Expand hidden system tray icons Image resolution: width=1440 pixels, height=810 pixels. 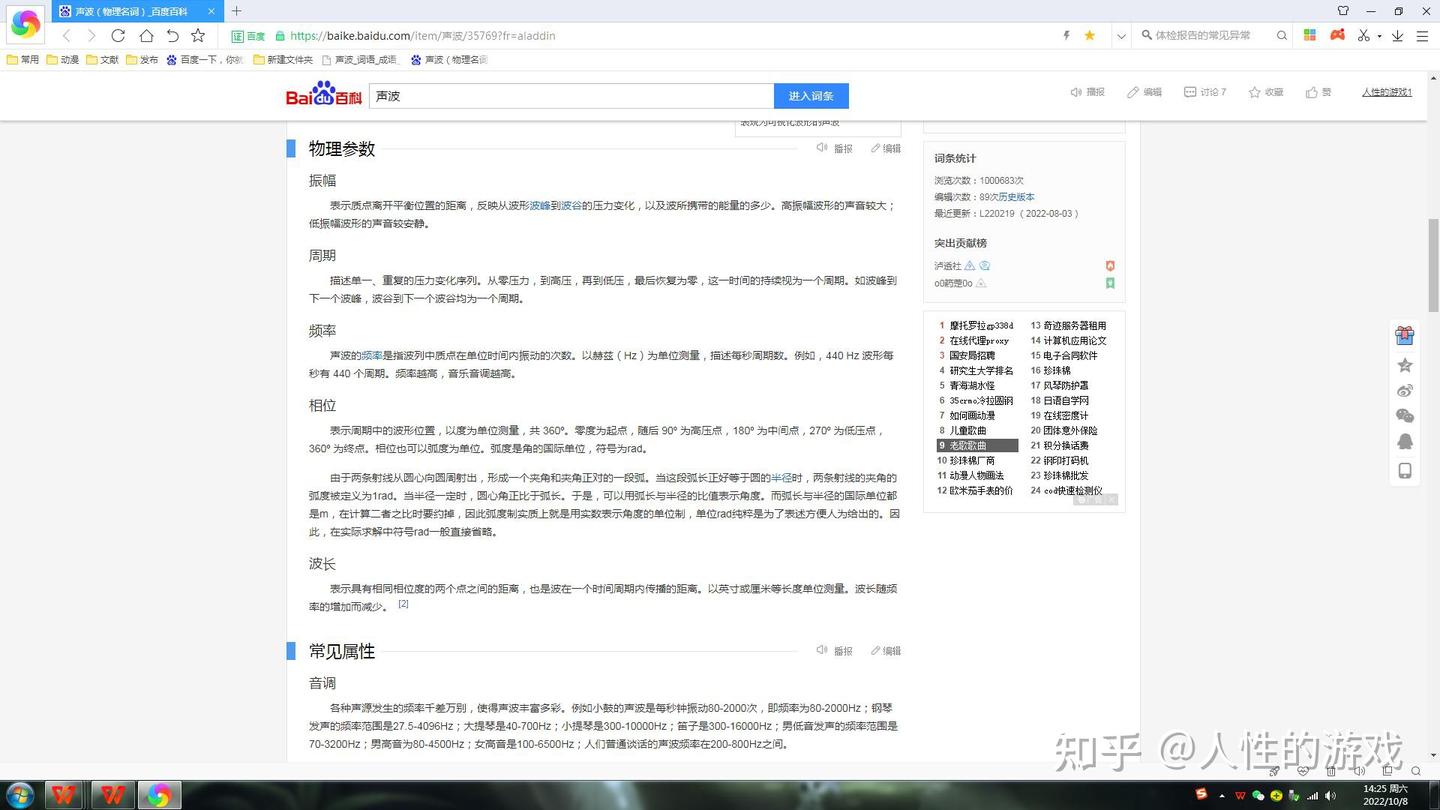click(x=1222, y=795)
